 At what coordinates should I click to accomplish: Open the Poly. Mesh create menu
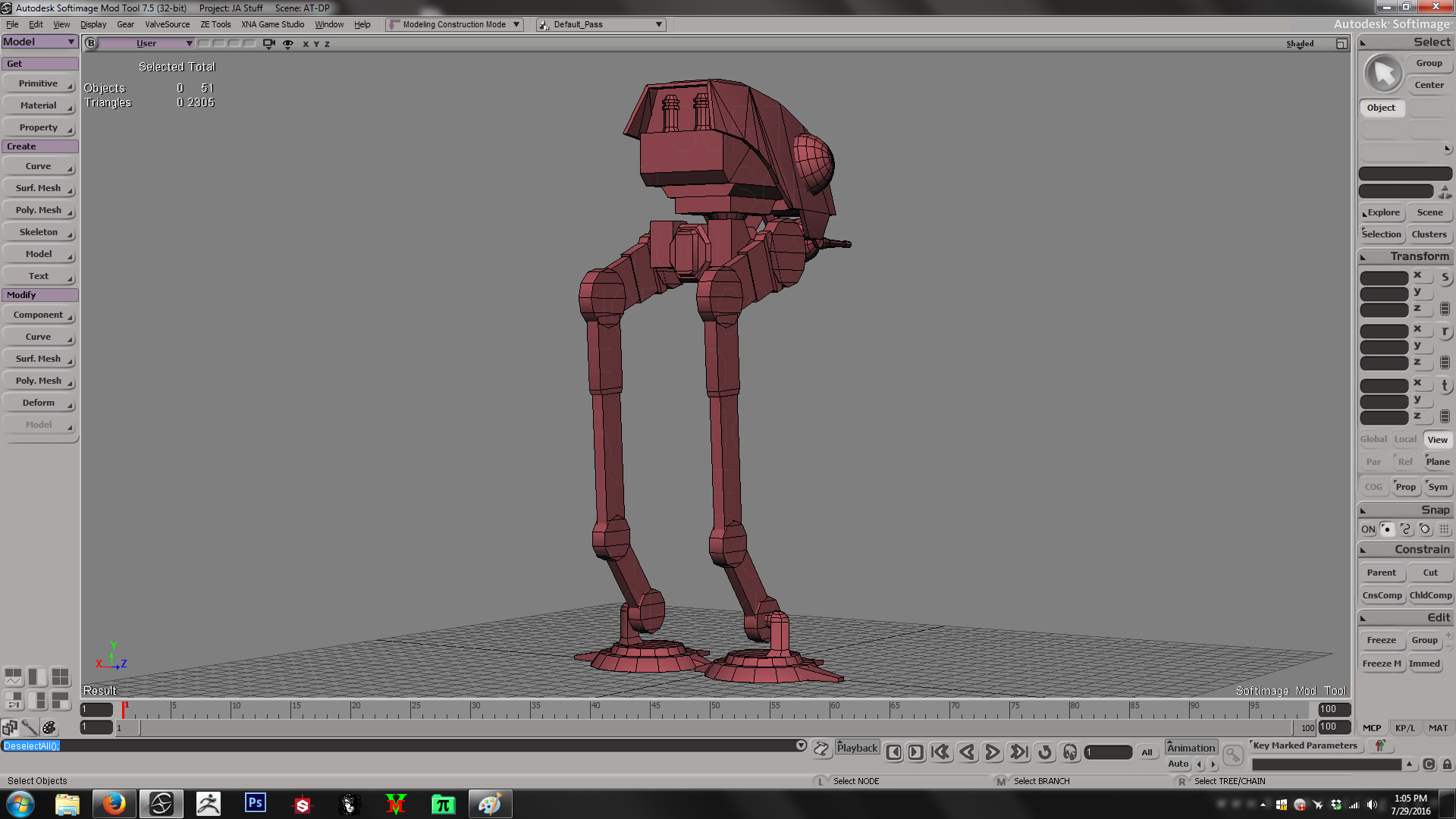pyautogui.click(x=39, y=210)
